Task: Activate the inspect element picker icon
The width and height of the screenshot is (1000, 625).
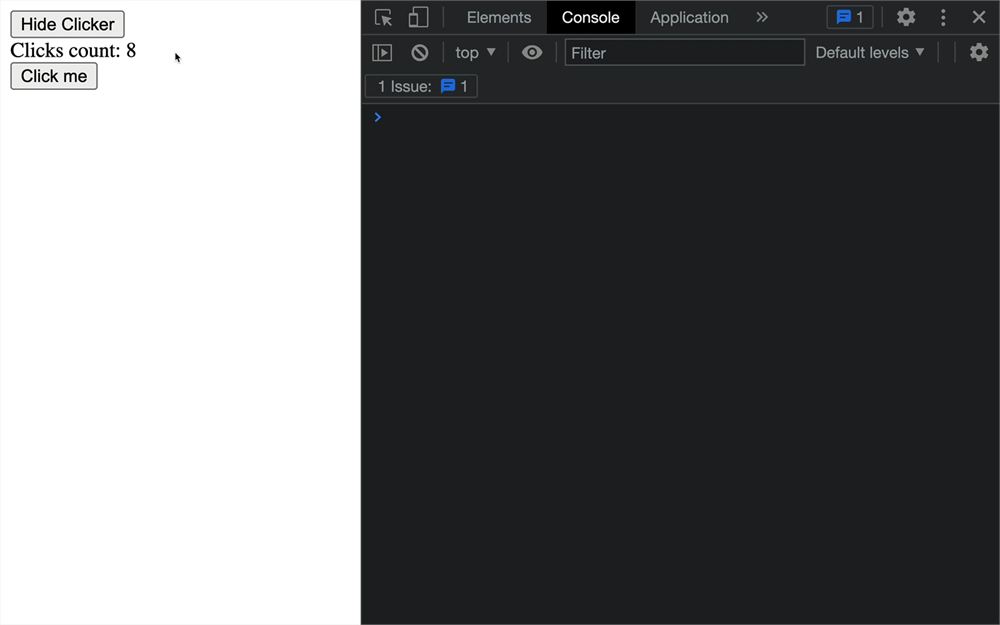Action: tap(383, 17)
